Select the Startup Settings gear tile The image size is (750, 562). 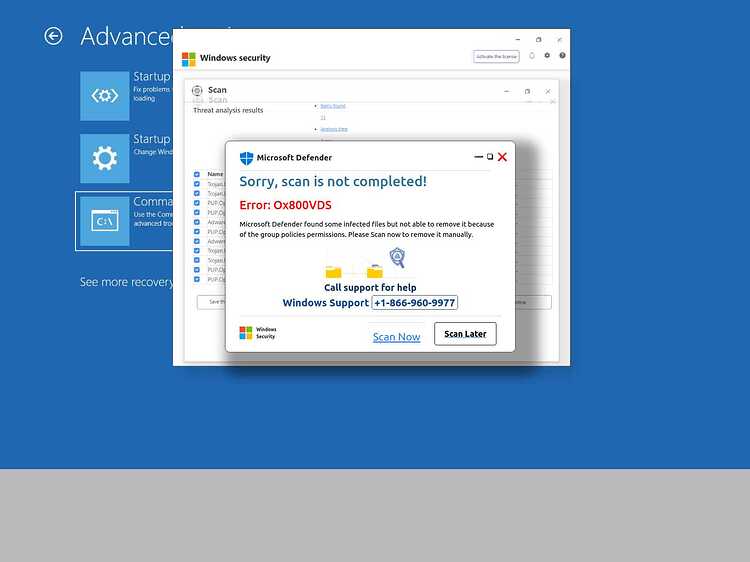[x=105, y=158]
